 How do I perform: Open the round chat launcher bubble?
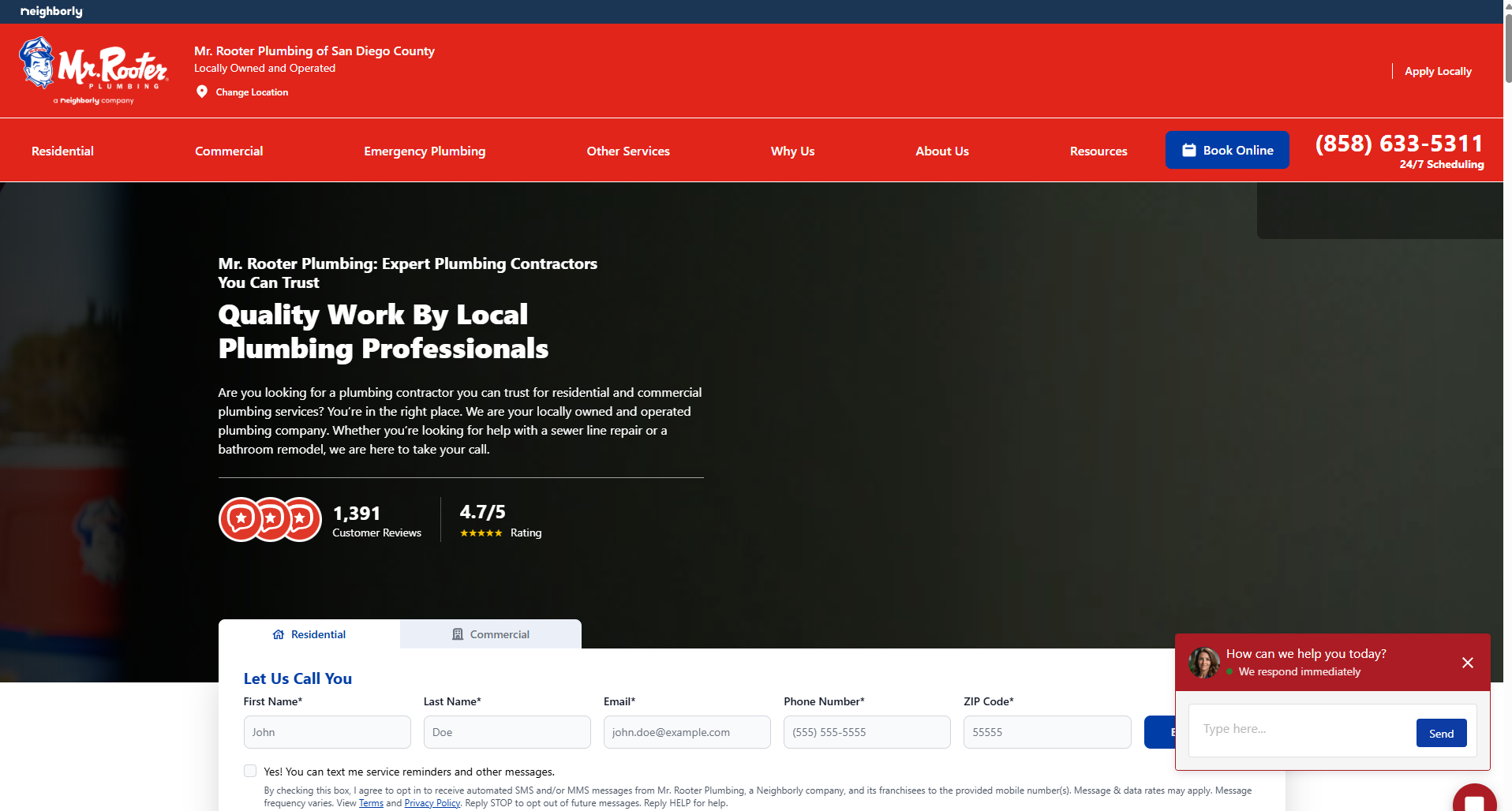click(x=1473, y=800)
